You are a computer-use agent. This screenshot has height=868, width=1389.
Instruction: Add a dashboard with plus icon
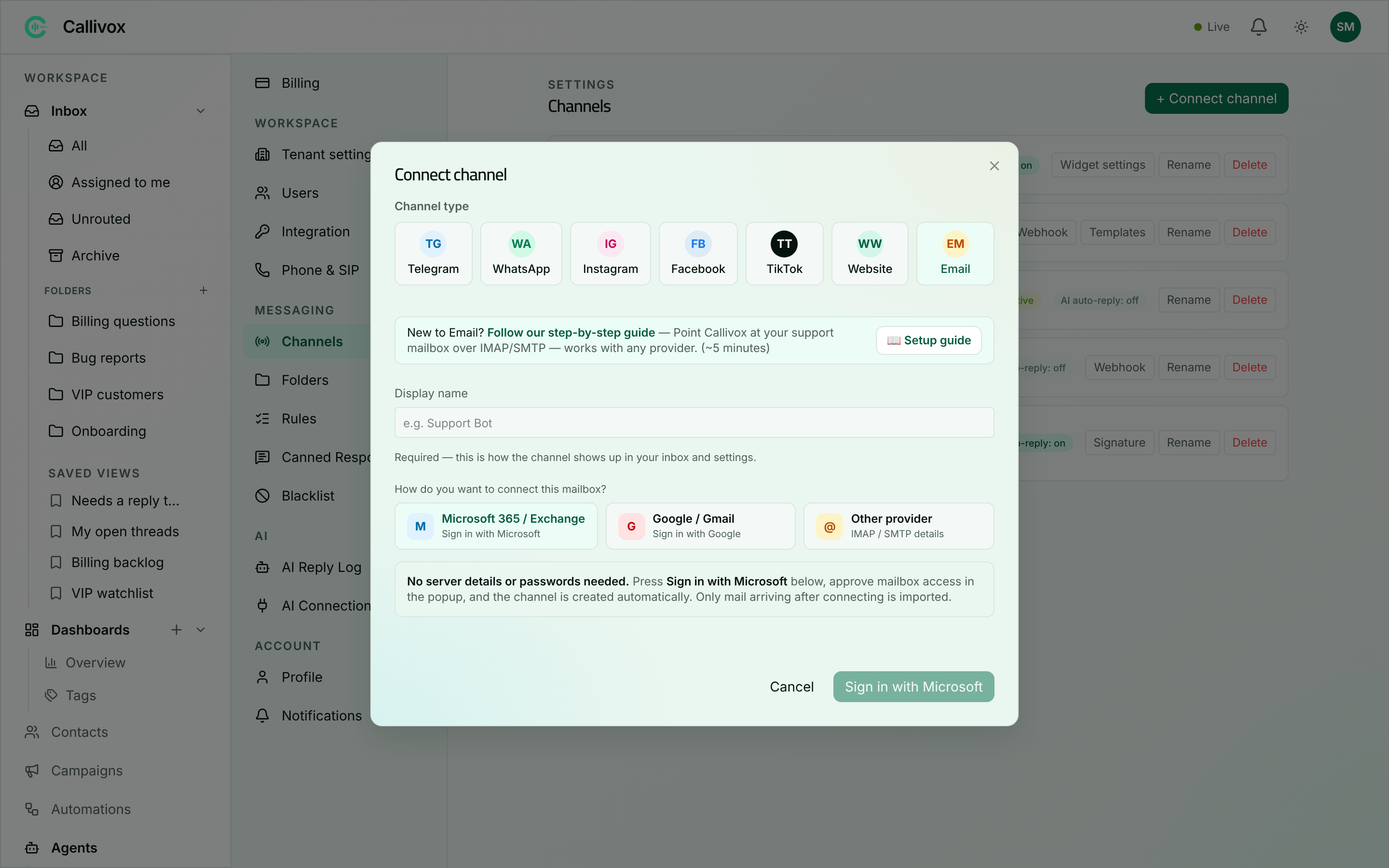176,630
